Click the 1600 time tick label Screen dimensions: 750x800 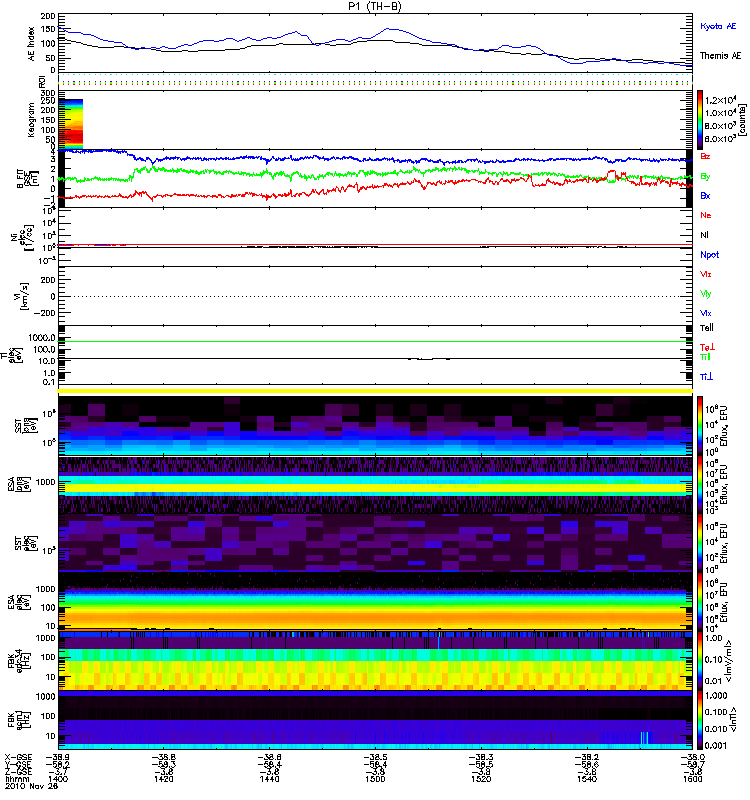coord(692,779)
